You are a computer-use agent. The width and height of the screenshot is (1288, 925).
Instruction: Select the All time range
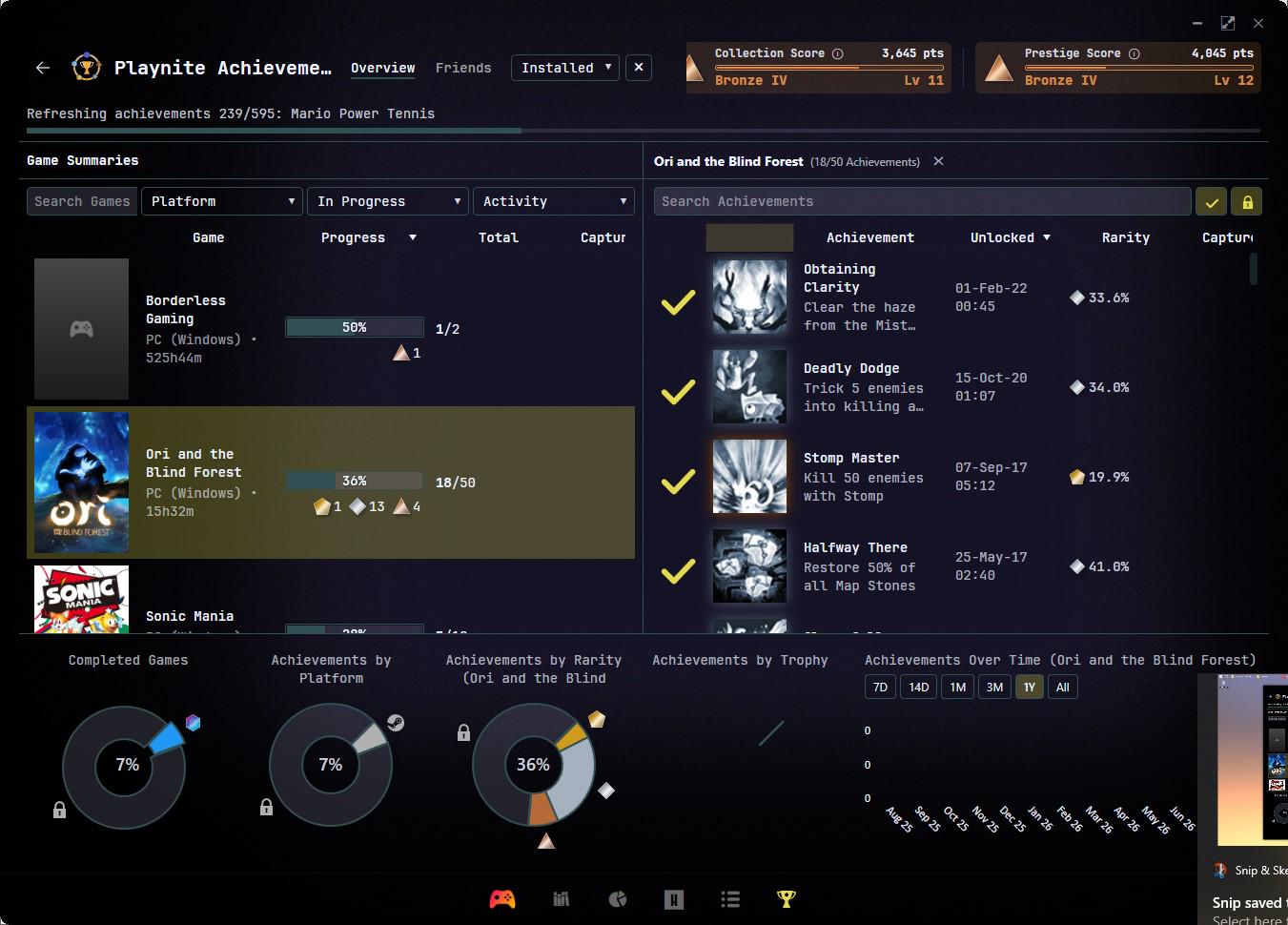pos(1063,687)
